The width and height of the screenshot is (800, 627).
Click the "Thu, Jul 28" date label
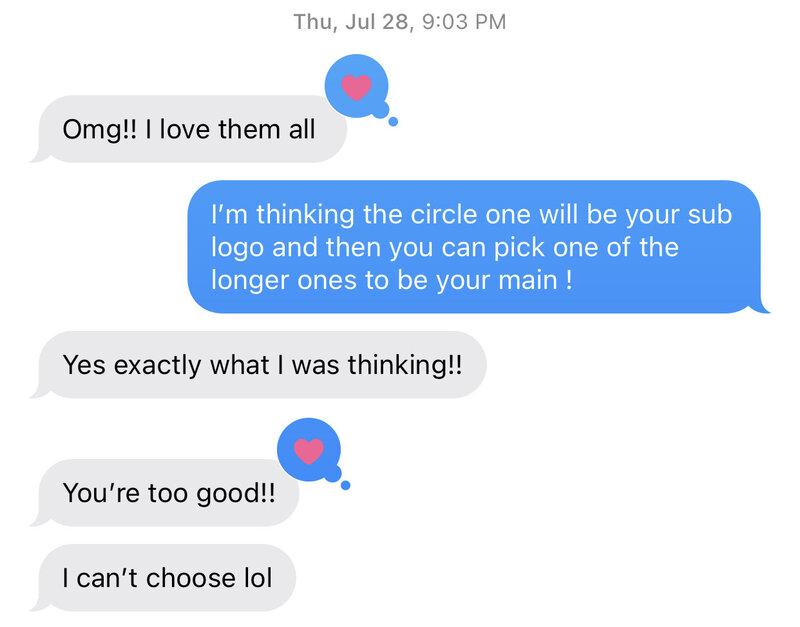[x=351, y=22]
